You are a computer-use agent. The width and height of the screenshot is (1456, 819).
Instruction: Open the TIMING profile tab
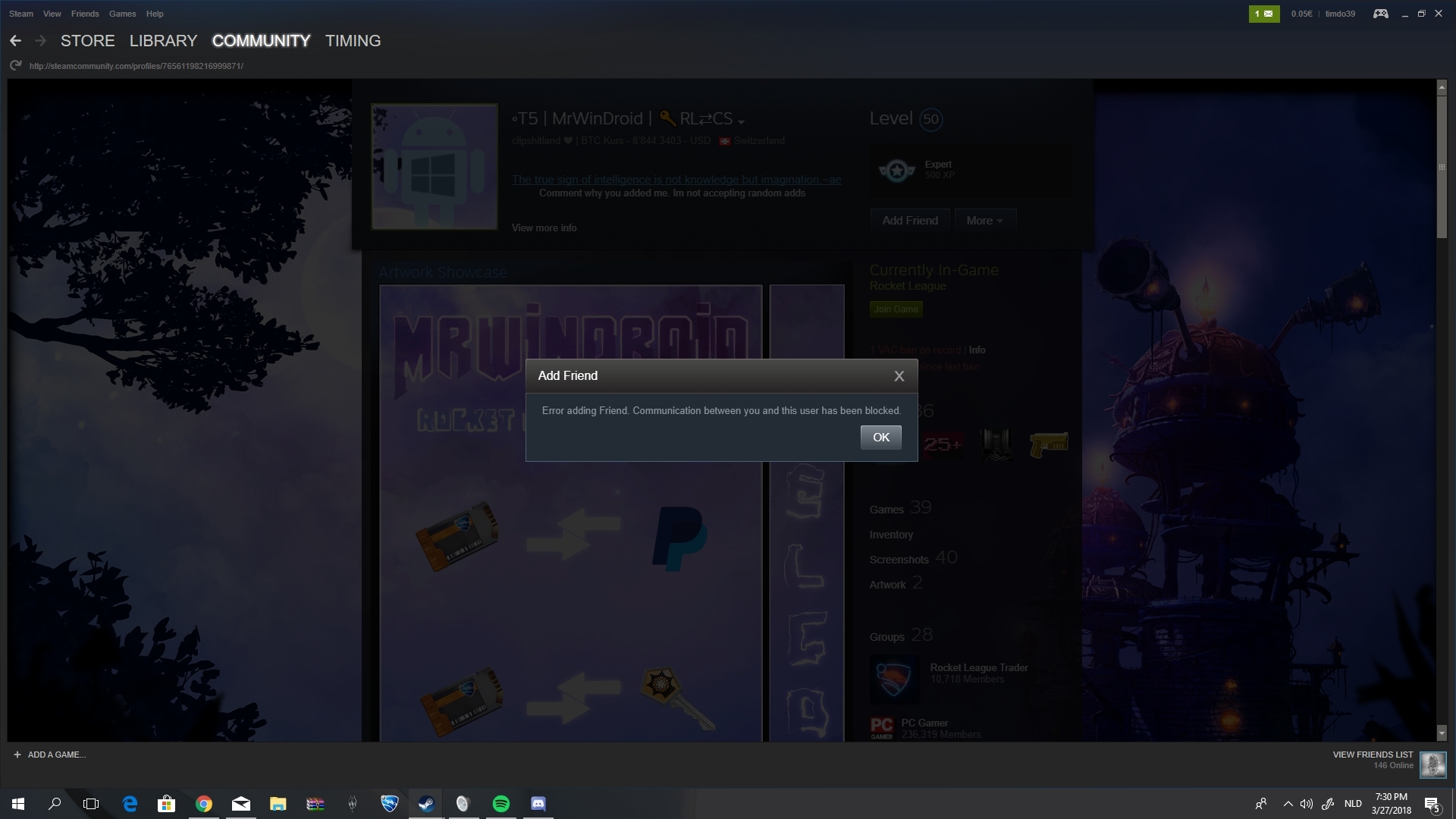coord(353,41)
